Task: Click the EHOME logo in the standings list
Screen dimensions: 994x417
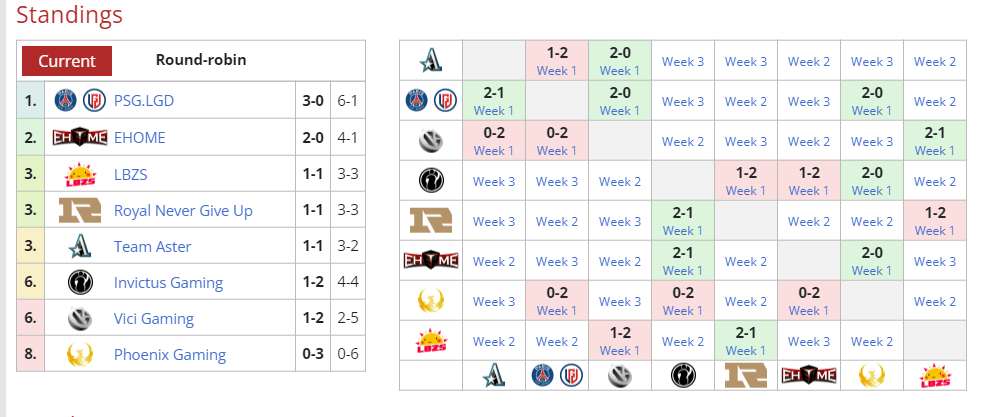Action: [x=81, y=137]
